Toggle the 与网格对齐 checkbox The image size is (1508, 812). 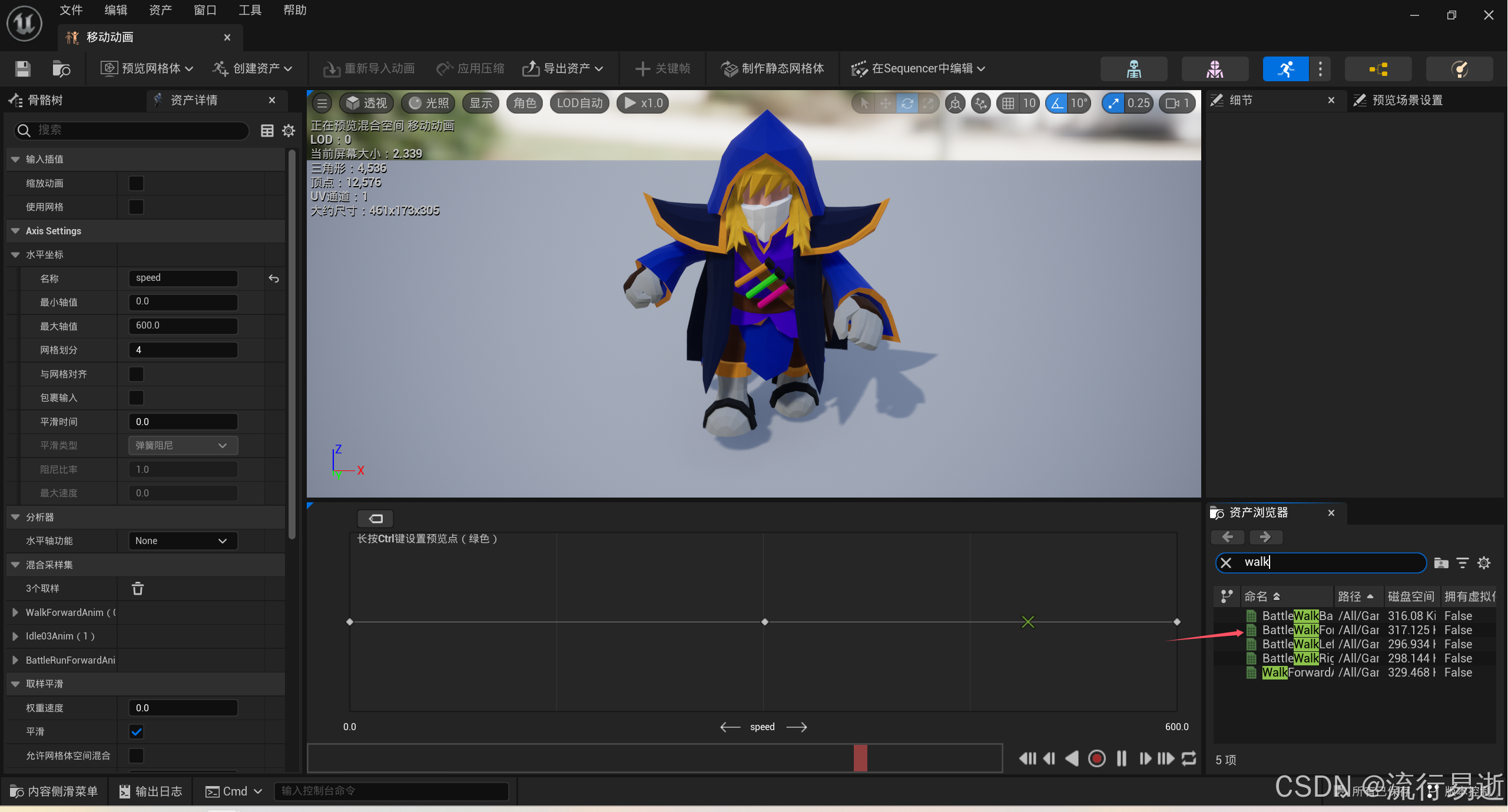(136, 374)
